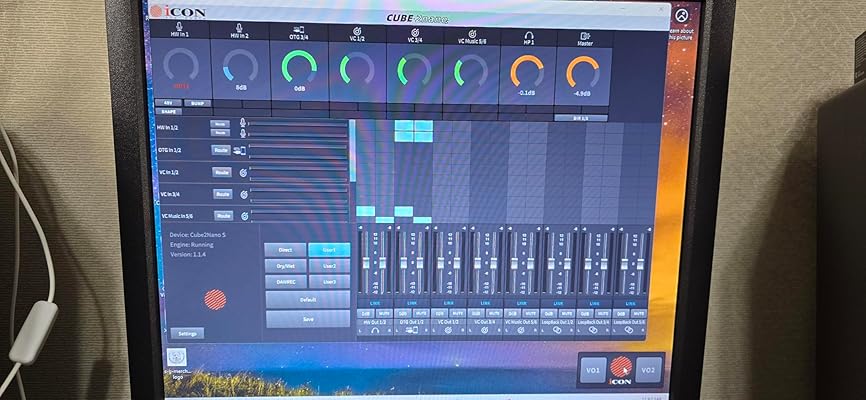
Task: Open the Settings button
Action: [x=187, y=333]
